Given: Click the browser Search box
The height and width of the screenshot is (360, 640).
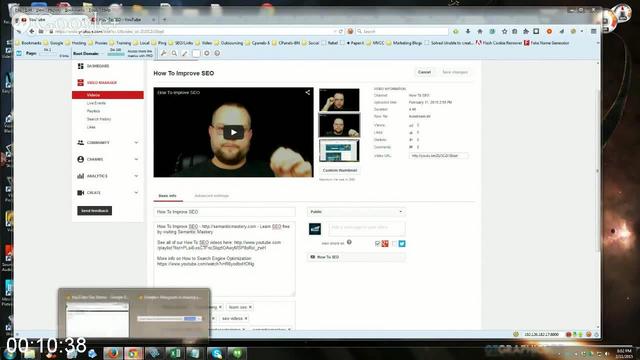Looking at the screenshot, I should [402, 31].
